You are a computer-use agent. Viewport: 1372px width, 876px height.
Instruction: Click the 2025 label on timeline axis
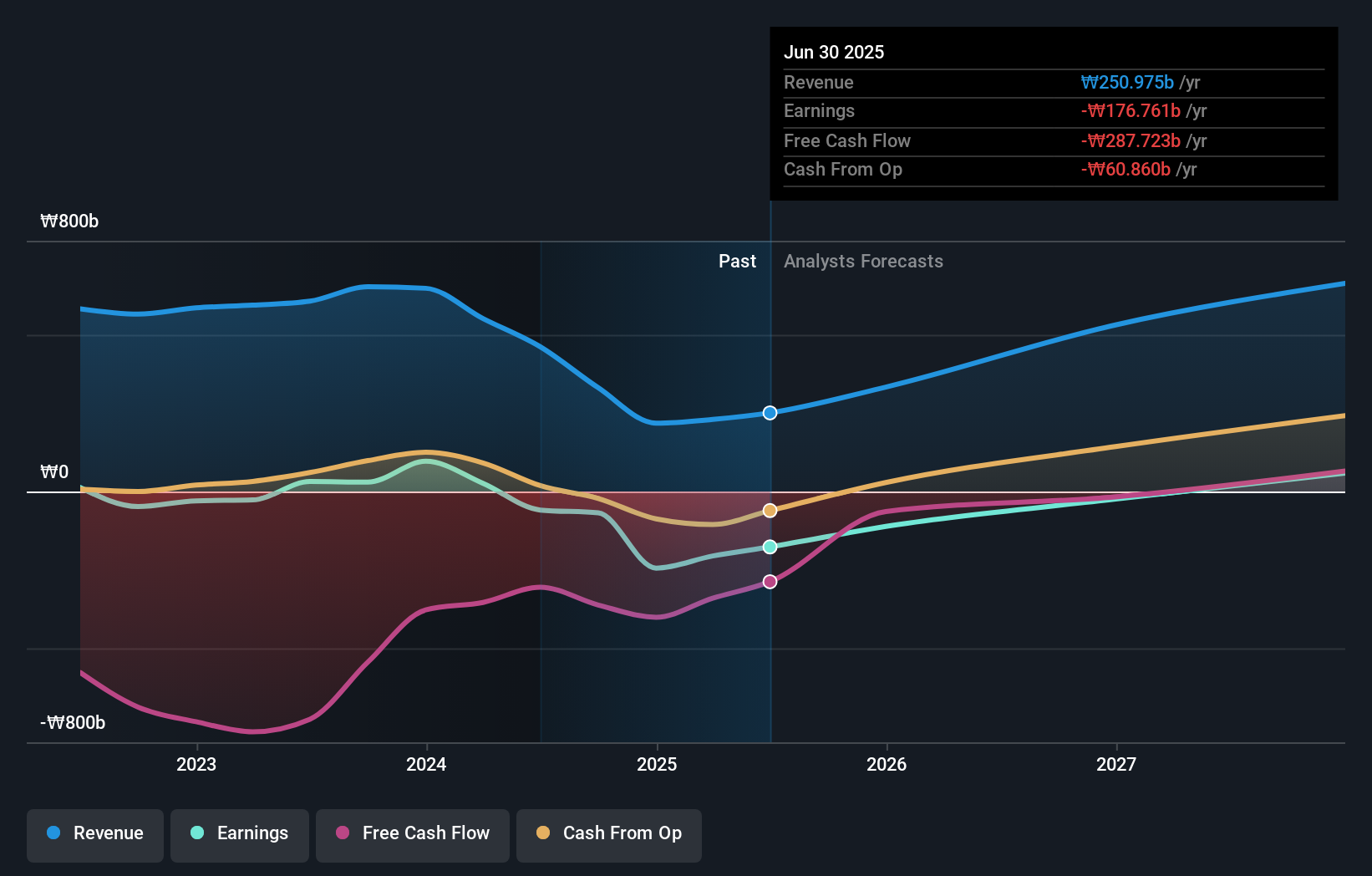coord(657,763)
